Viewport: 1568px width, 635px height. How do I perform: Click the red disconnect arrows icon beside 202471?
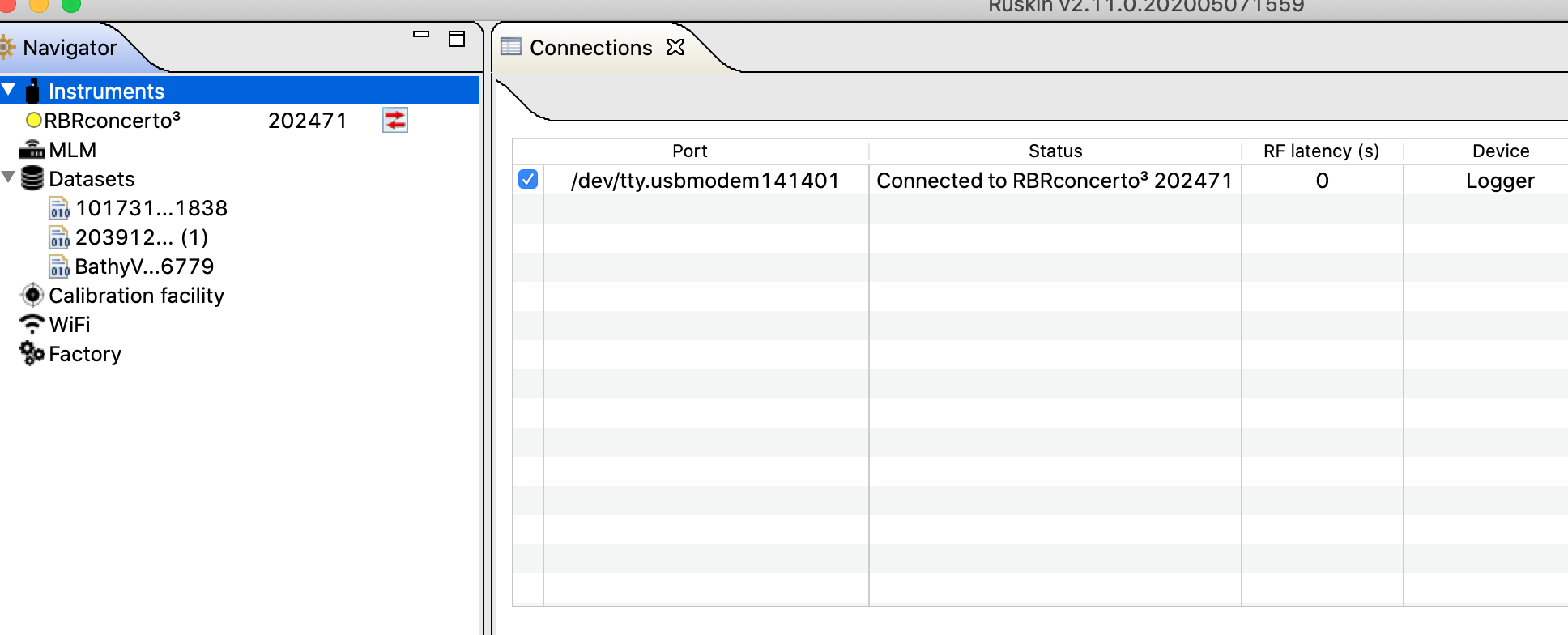pos(395,121)
